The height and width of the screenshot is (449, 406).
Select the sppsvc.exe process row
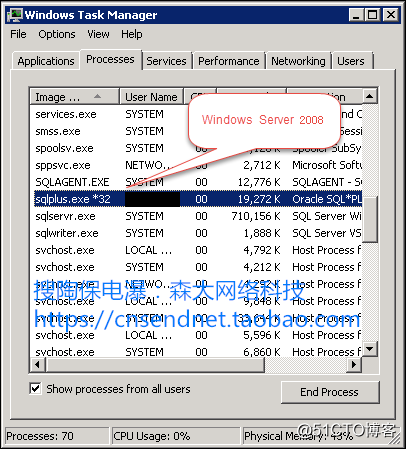tap(196, 165)
